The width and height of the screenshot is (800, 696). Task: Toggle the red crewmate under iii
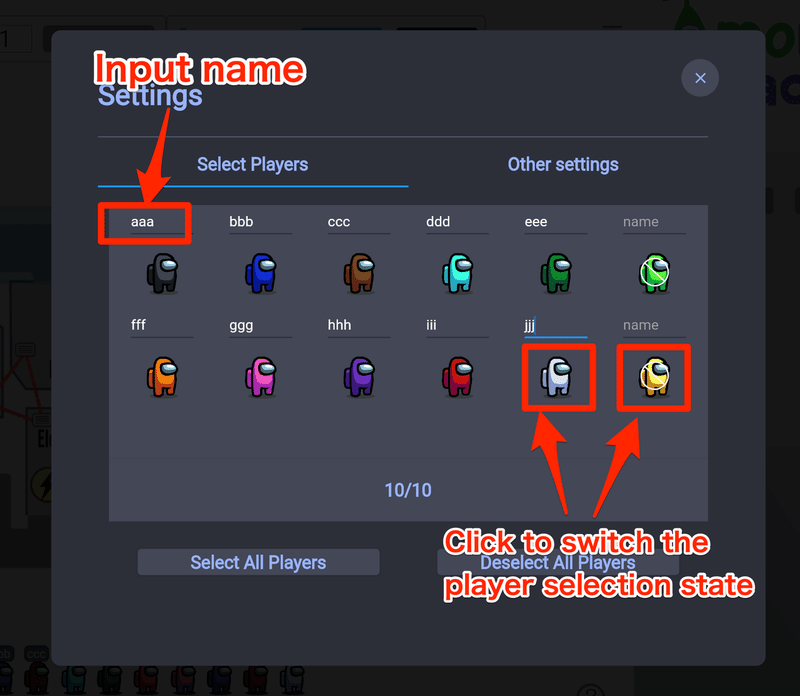point(458,377)
